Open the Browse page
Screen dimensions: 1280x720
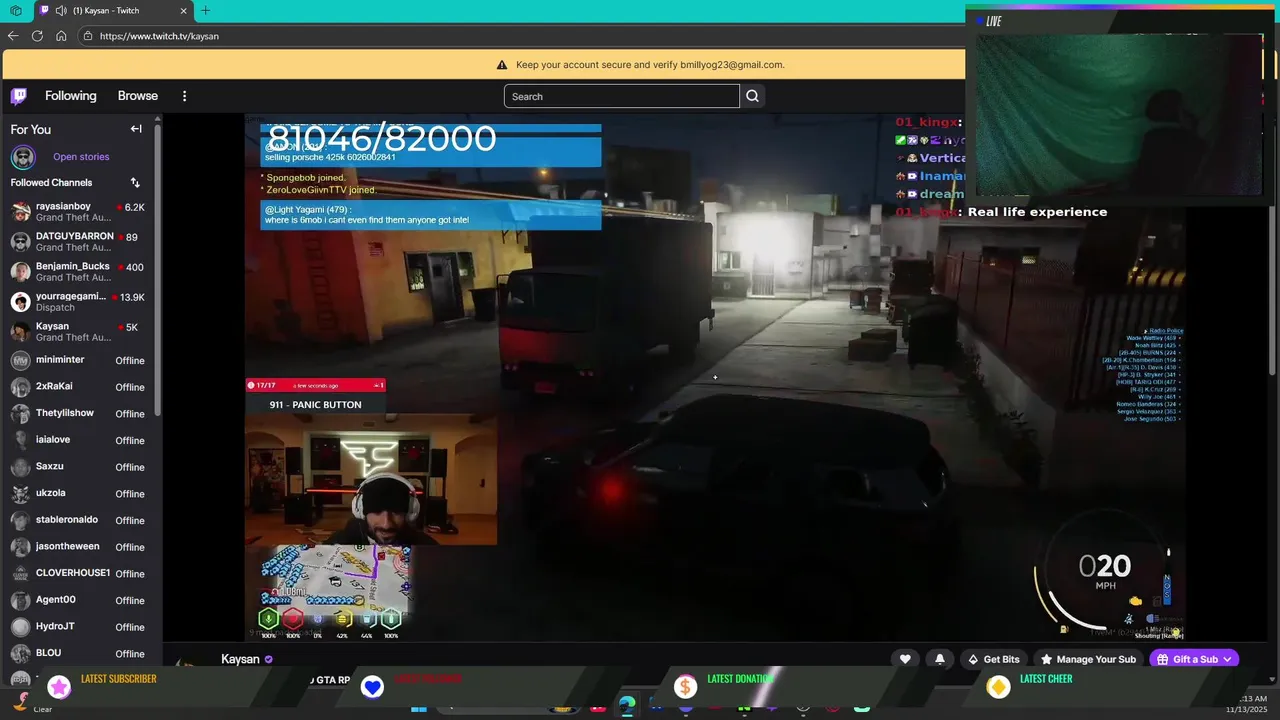[x=138, y=96]
